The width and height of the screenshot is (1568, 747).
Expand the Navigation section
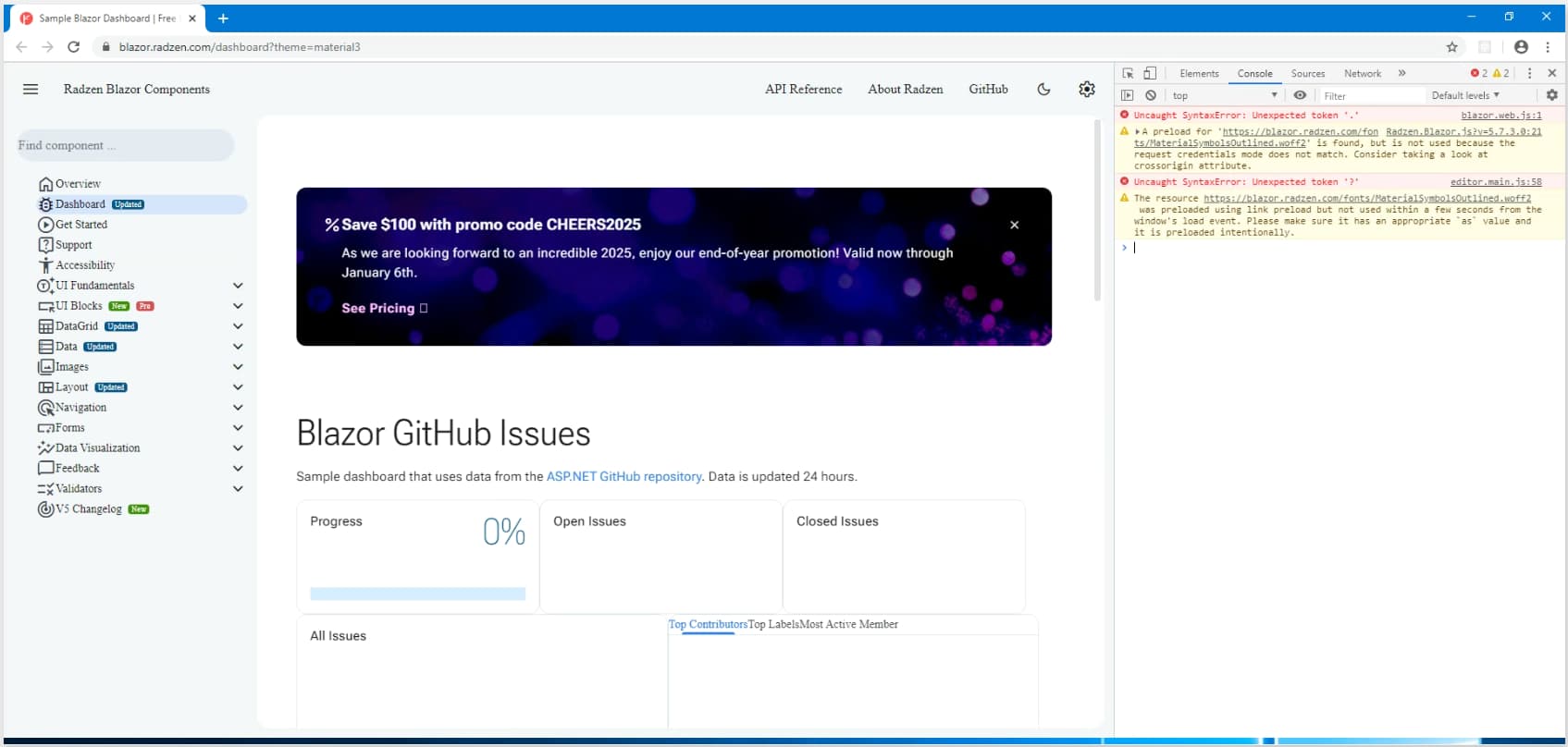(x=238, y=408)
